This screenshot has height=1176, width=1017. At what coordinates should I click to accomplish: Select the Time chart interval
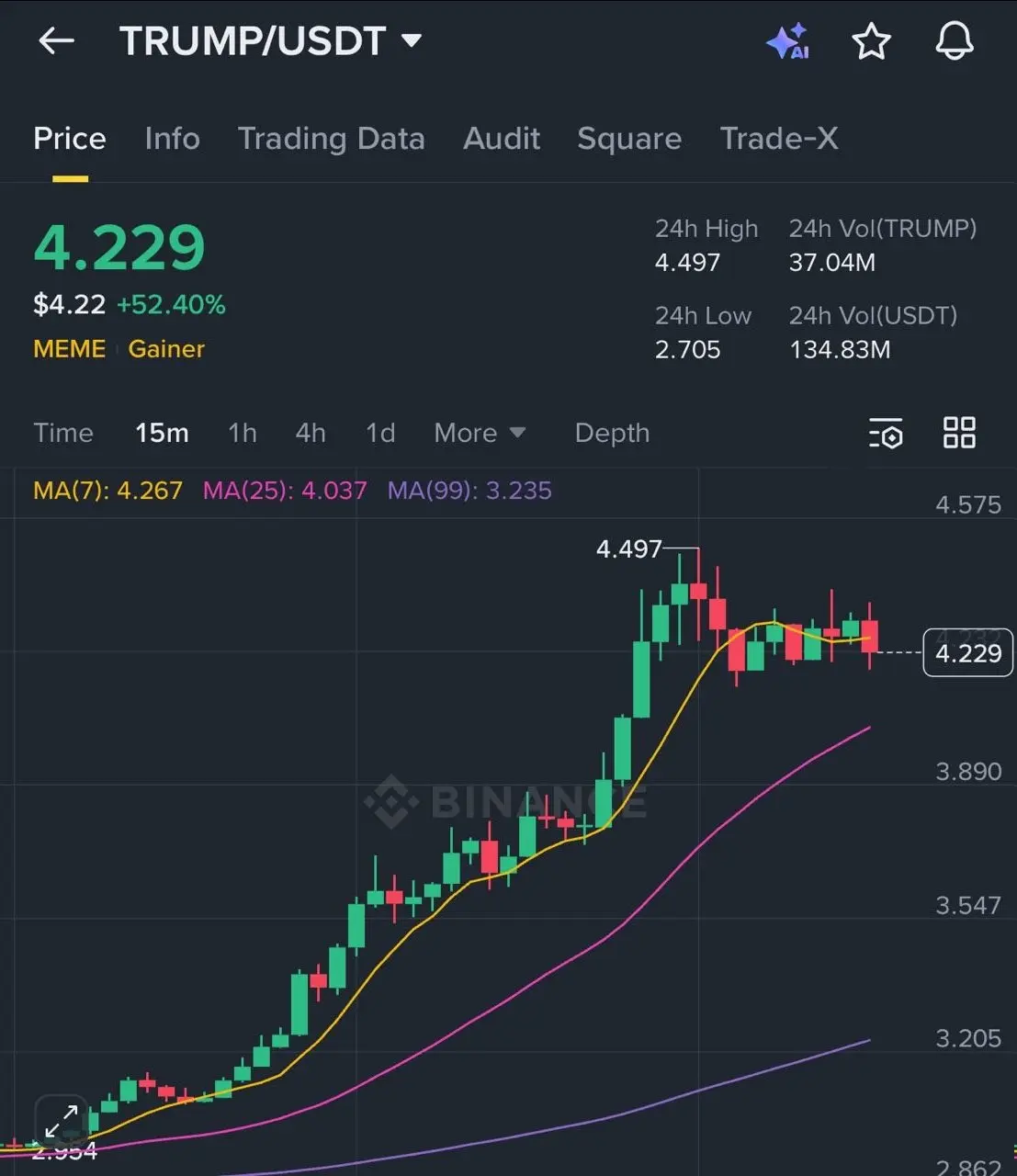pos(63,433)
